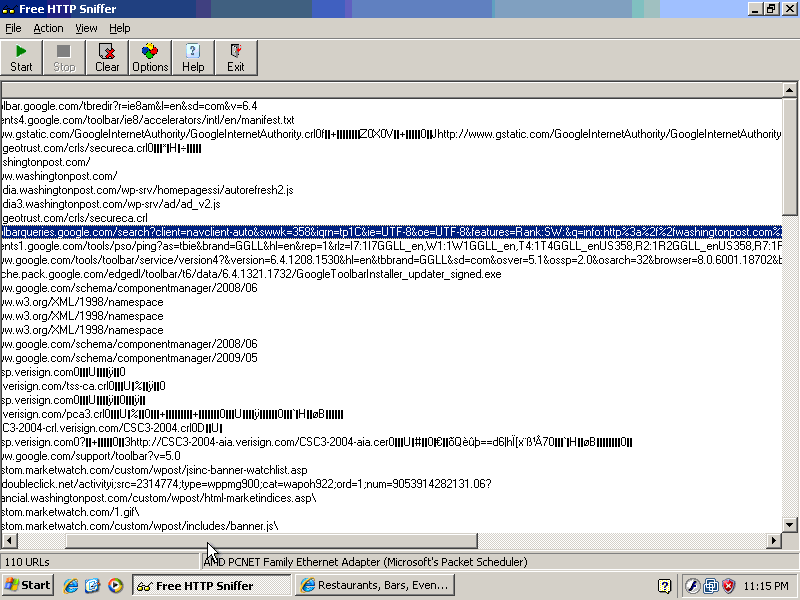Clear the captured URL list
Viewport: 800px width, 600px height.
tap(107, 58)
